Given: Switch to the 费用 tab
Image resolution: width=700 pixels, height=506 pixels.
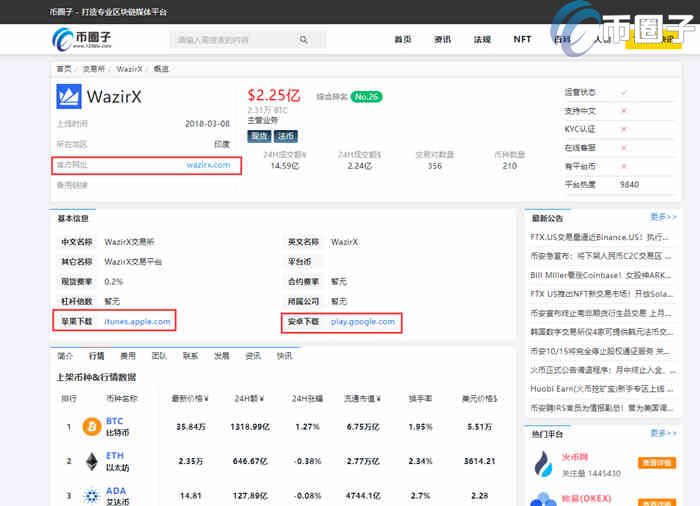Looking at the screenshot, I should tap(128, 356).
